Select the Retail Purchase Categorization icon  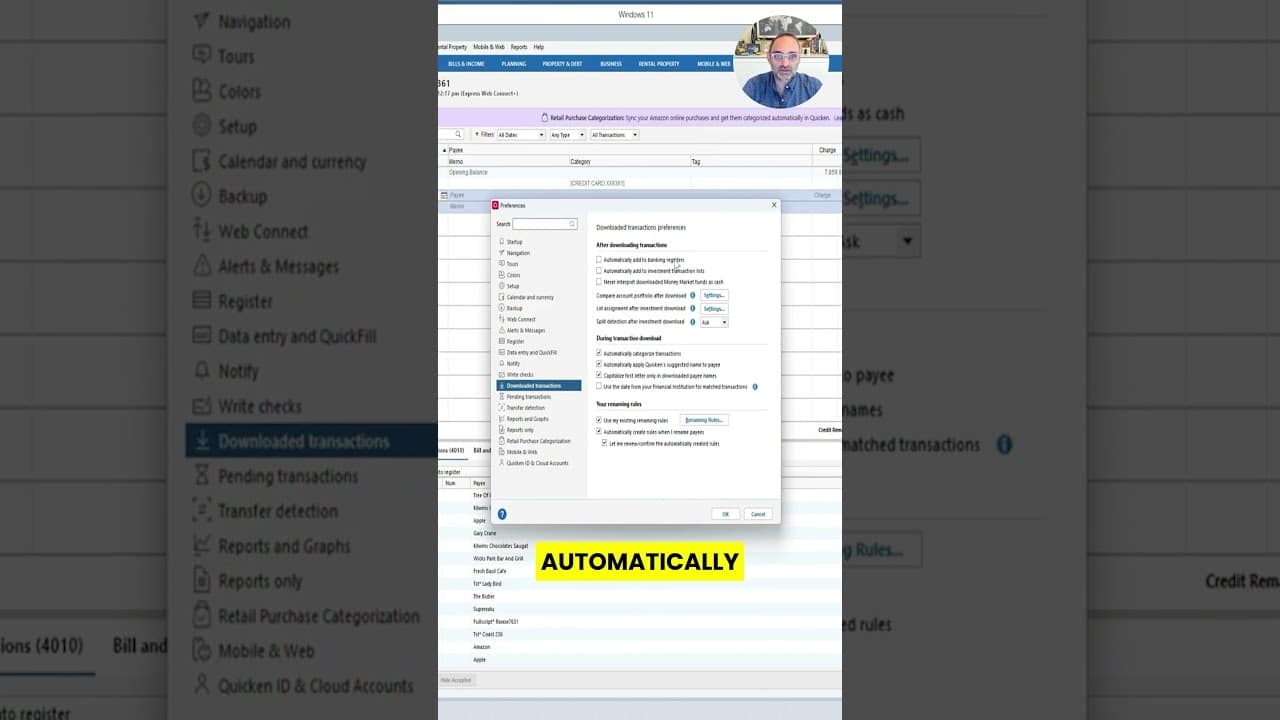tap(501, 441)
